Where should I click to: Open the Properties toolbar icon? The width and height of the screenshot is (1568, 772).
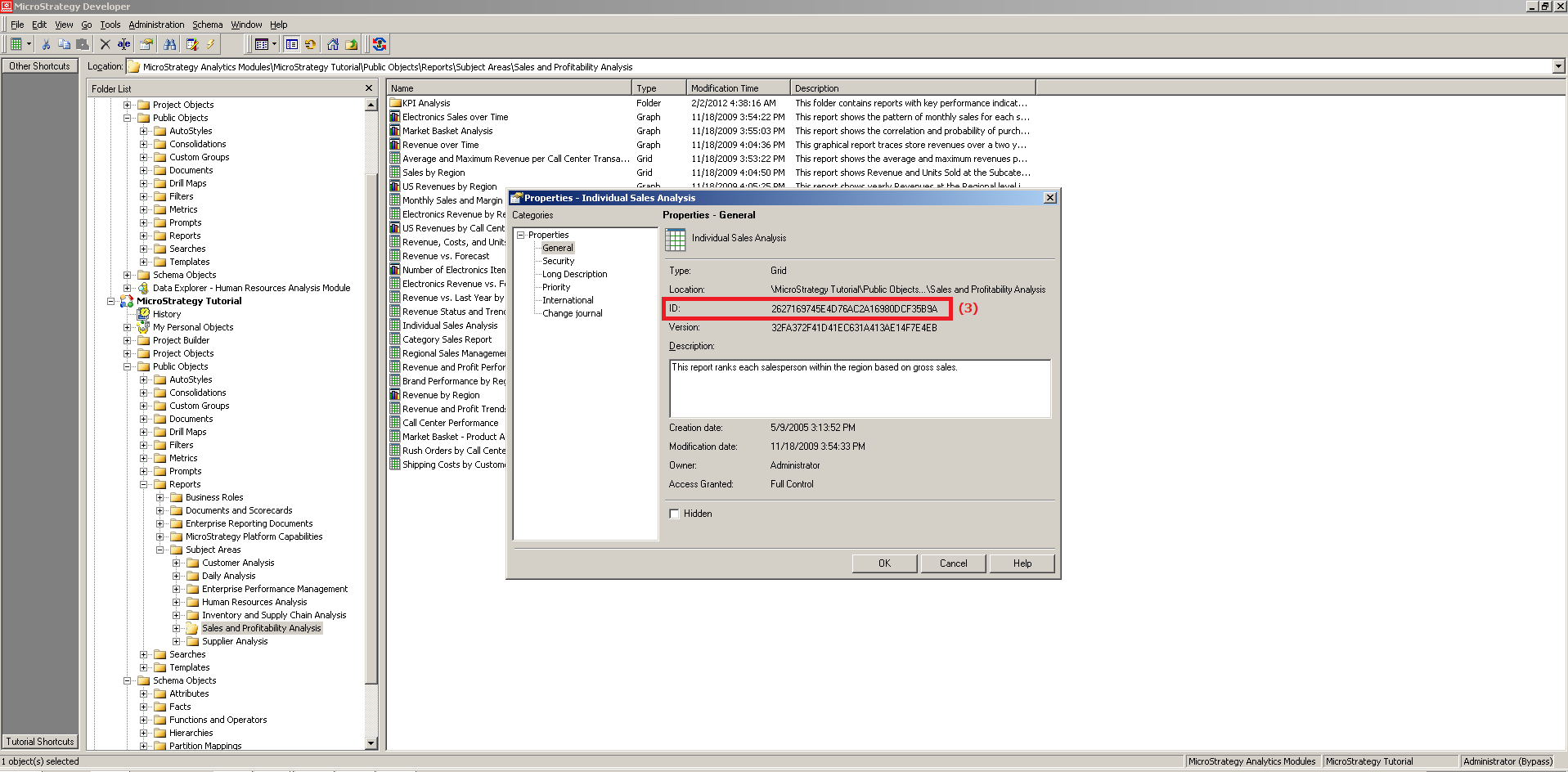click(x=146, y=44)
